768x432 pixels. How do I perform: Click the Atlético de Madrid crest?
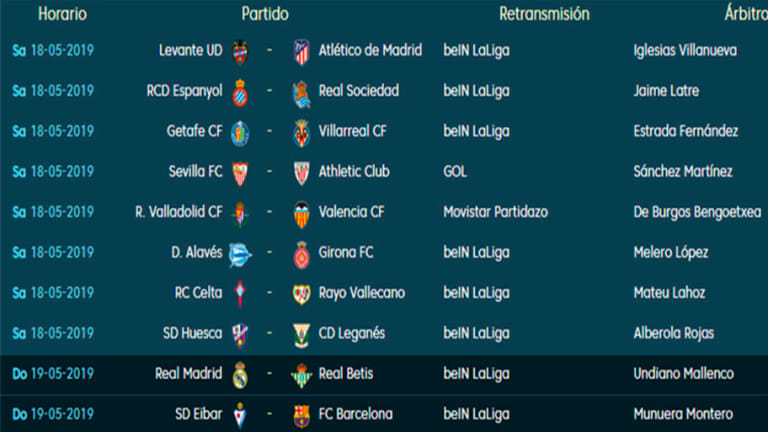[301, 51]
